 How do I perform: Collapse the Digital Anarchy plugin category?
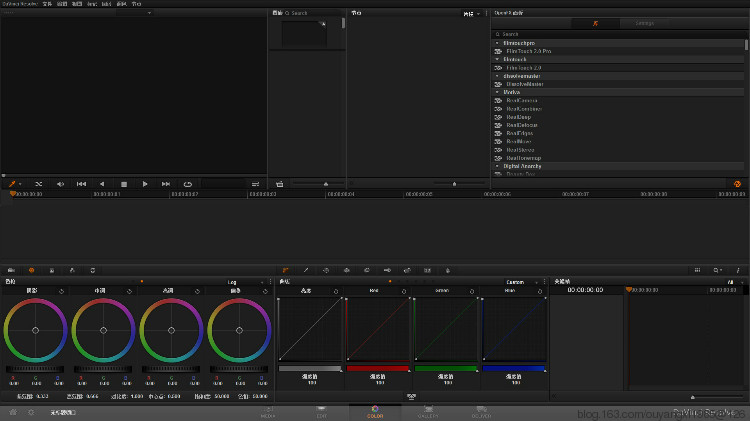(498, 165)
